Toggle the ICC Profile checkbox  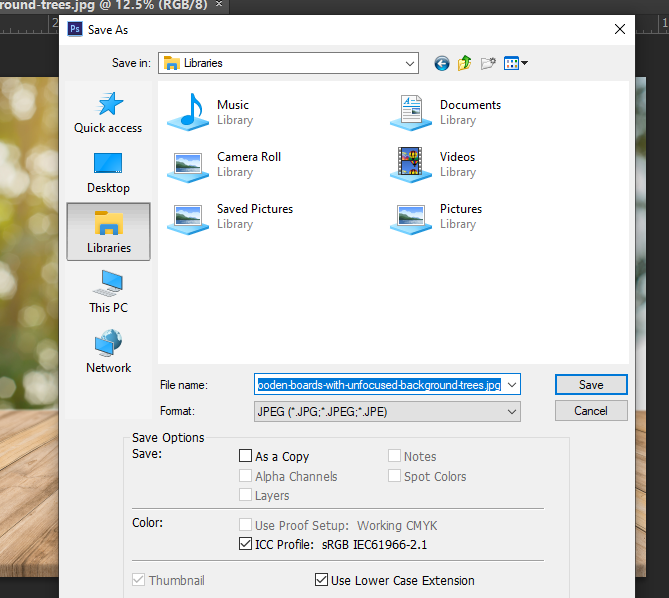click(x=245, y=544)
